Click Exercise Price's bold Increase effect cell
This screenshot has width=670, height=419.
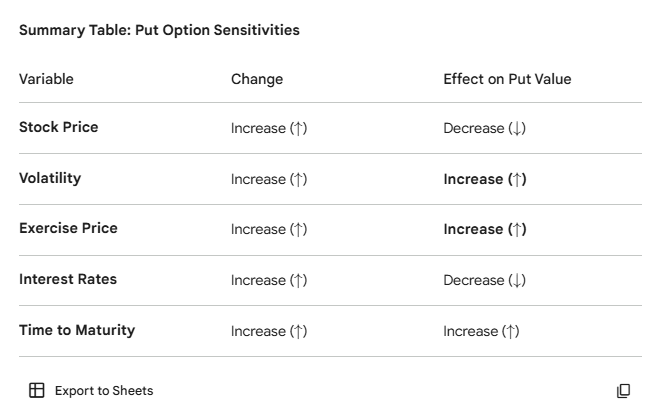click(485, 229)
